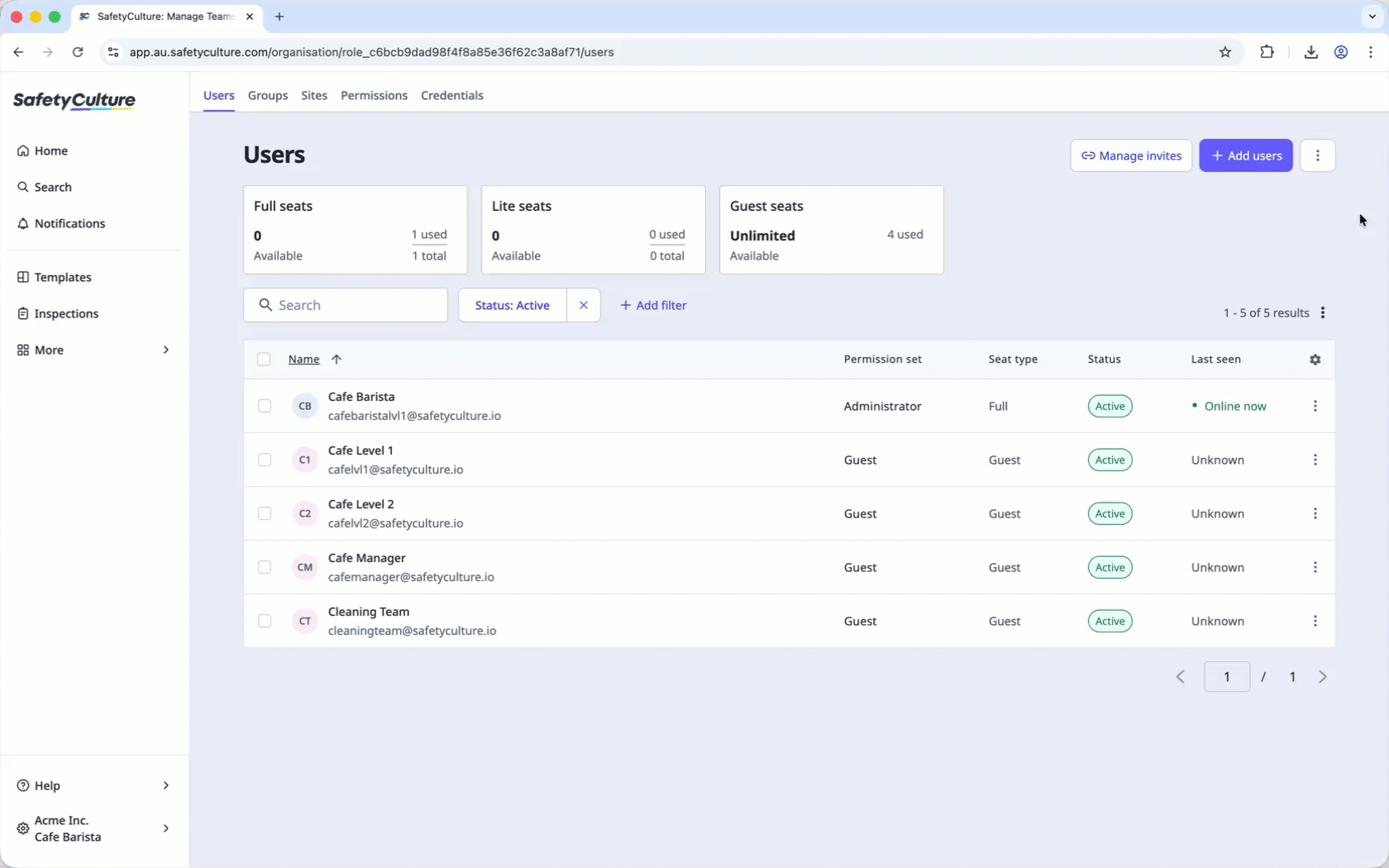Image resolution: width=1389 pixels, height=868 pixels.
Task: Open the browser profile icon
Action: click(1341, 52)
